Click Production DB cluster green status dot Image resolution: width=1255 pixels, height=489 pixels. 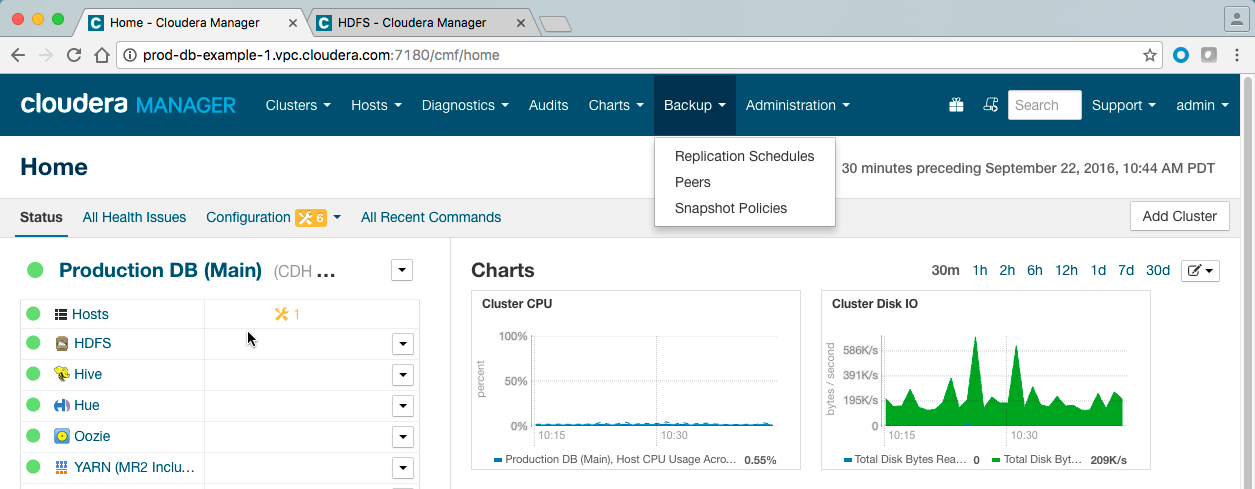click(x=35, y=270)
